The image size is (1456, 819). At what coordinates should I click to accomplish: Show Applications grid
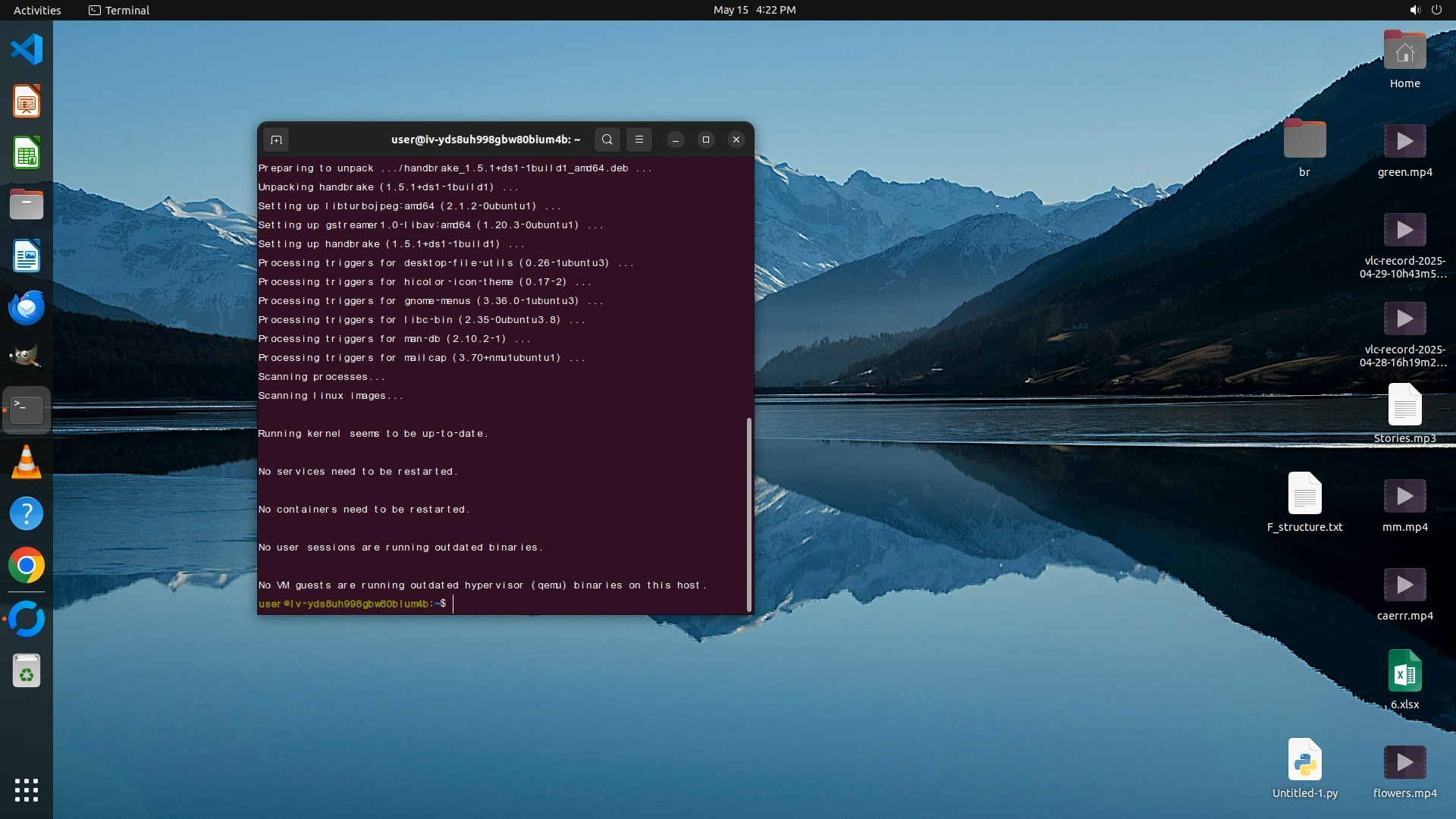pos(27,790)
